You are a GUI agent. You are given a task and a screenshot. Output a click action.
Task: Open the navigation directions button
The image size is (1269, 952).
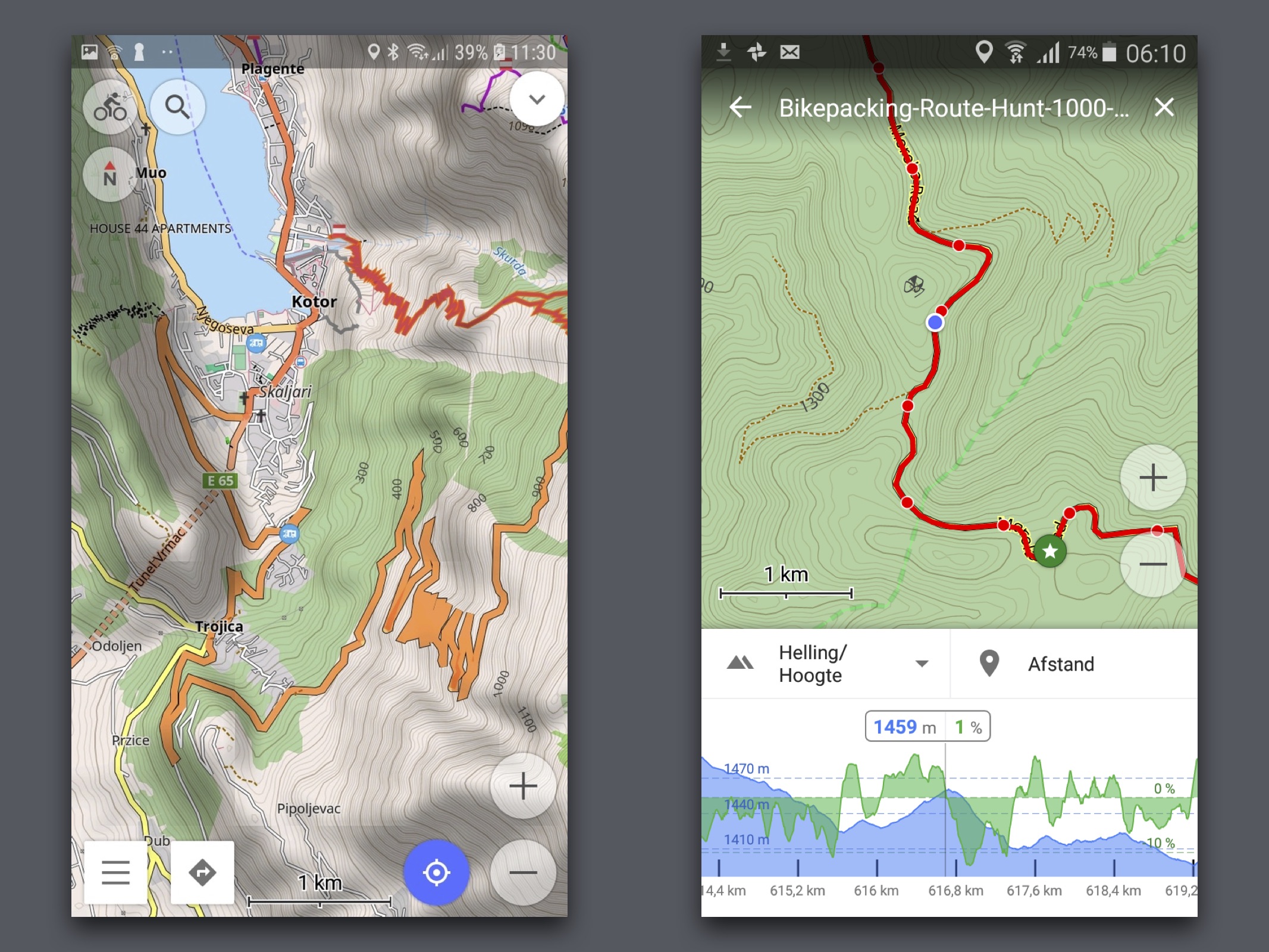(x=202, y=872)
